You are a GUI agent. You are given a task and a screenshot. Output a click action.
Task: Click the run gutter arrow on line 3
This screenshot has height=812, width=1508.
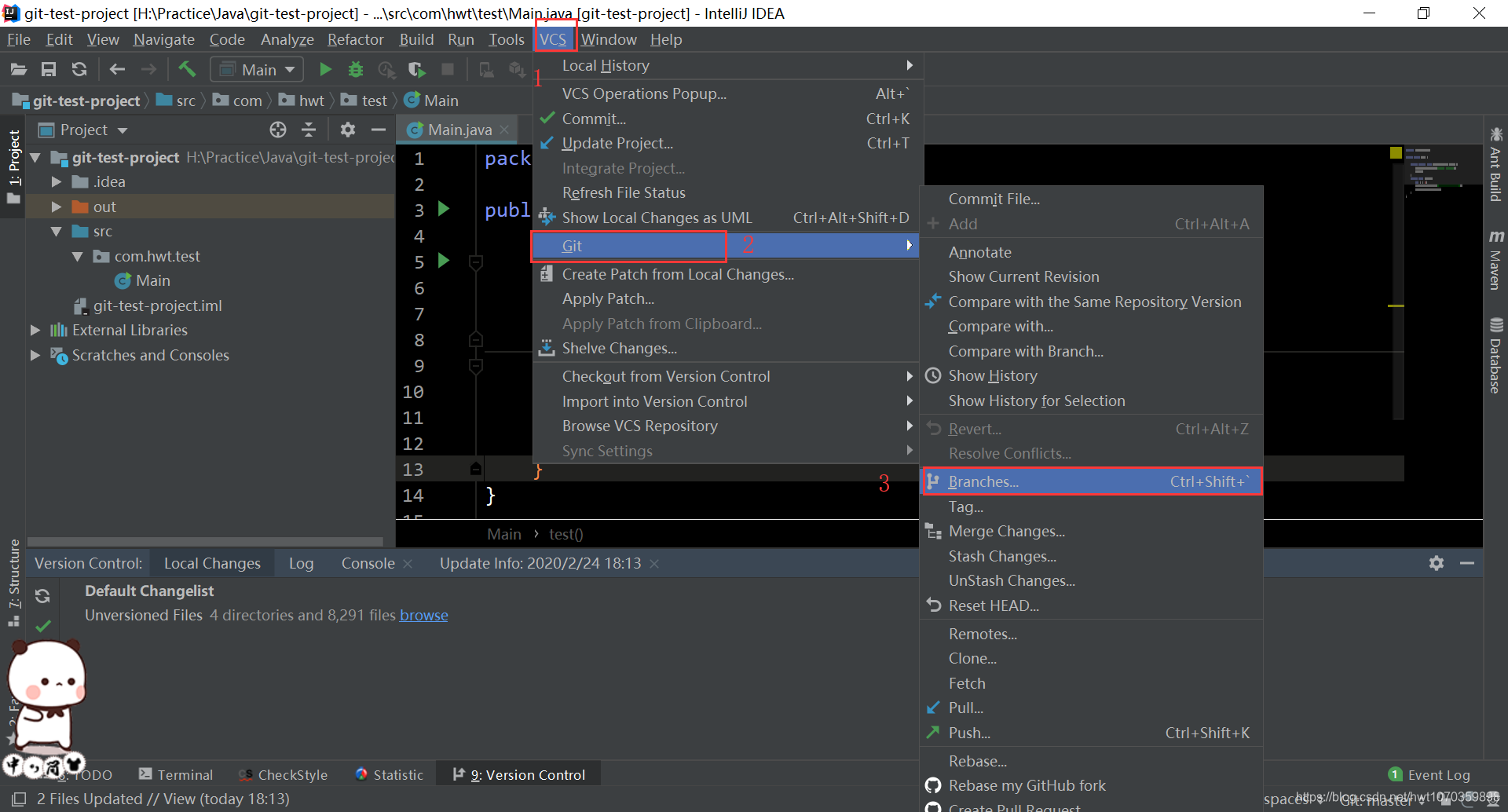[x=444, y=209]
